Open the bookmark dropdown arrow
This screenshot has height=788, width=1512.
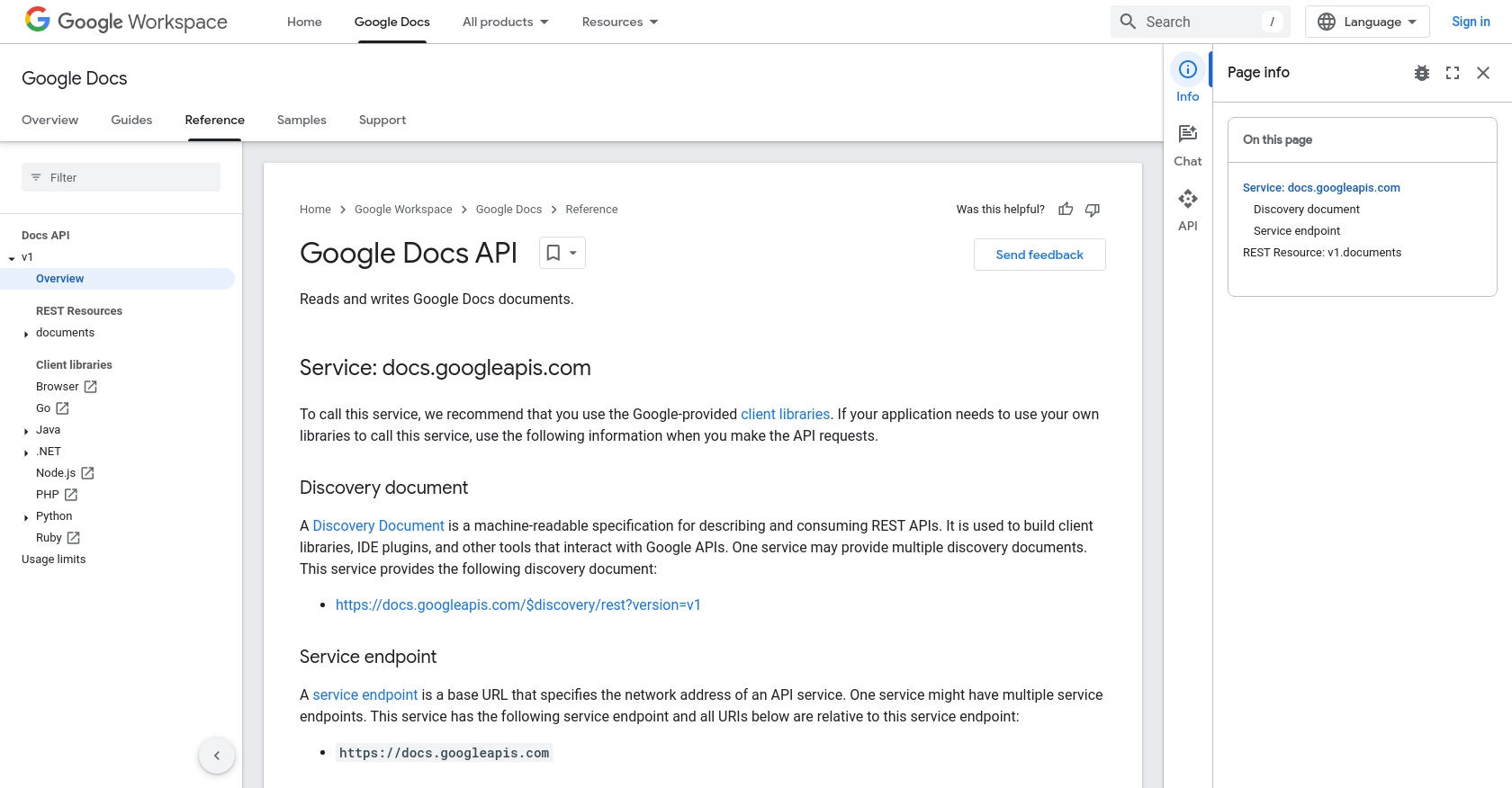(x=573, y=253)
